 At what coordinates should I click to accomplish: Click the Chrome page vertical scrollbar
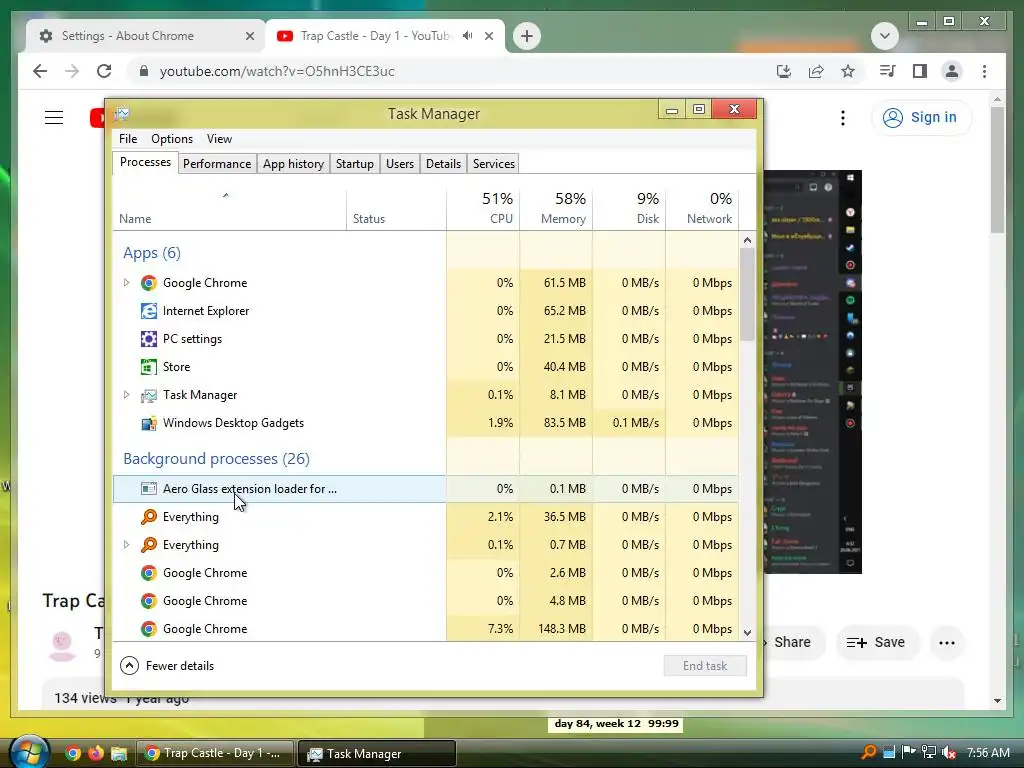(997, 170)
